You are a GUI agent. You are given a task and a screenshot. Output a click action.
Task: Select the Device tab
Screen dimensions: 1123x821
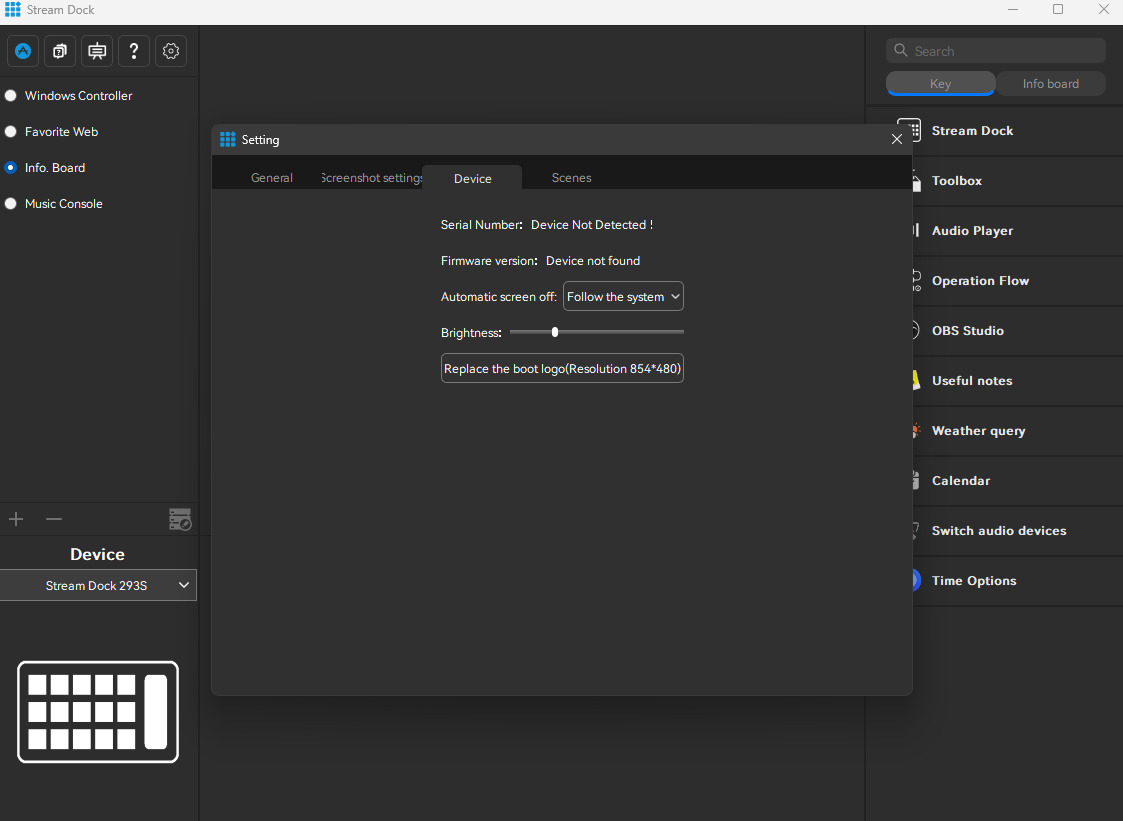[x=472, y=178]
